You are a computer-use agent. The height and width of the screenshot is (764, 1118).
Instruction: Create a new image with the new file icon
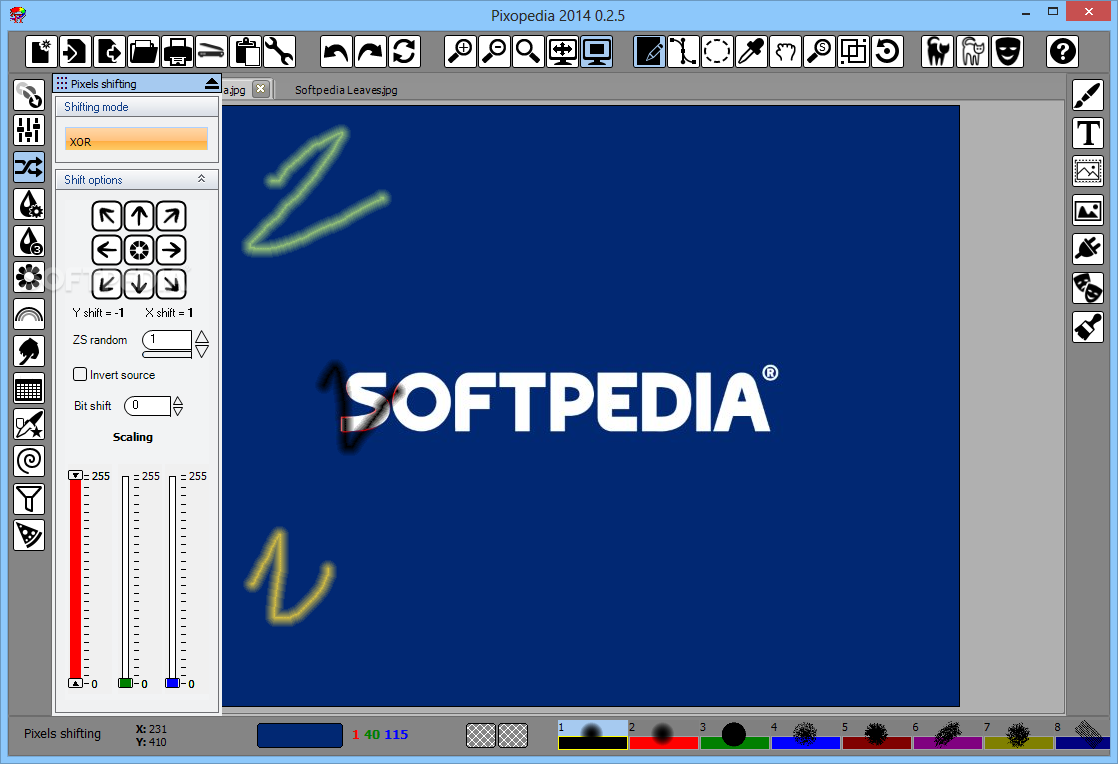pyautogui.click(x=41, y=51)
